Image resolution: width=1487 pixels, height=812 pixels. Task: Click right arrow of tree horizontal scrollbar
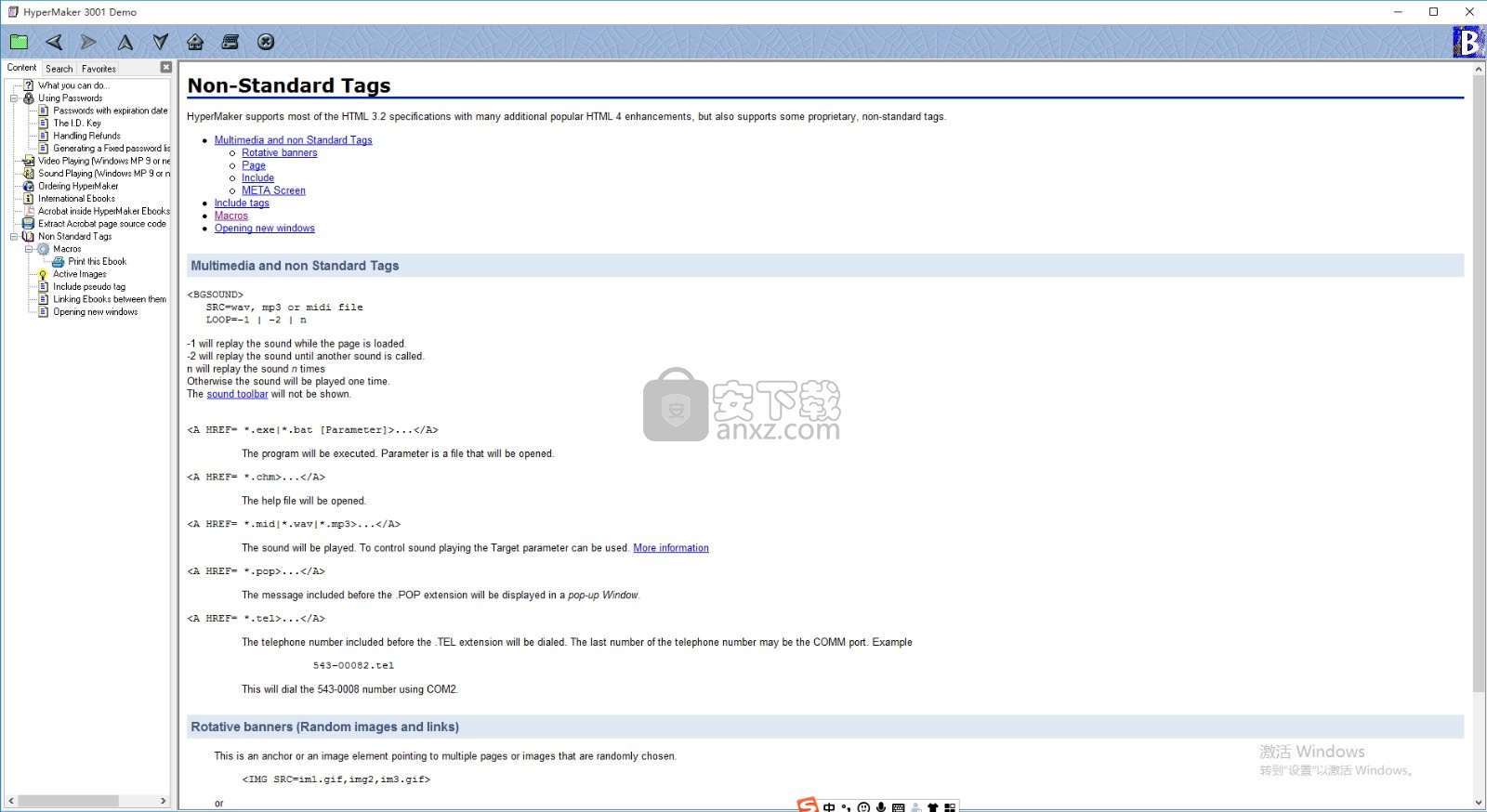pyautogui.click(x=164, y=801)
